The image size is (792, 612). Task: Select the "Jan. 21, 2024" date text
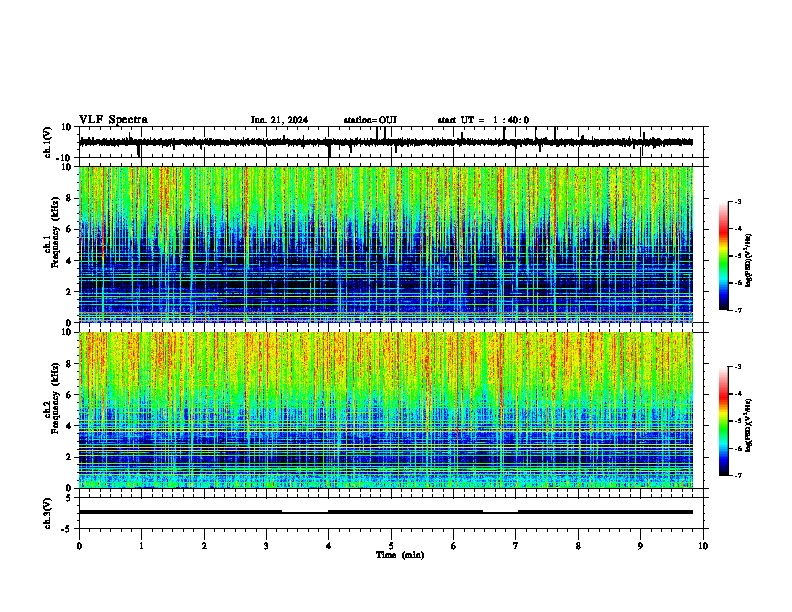tap(279, 120)
